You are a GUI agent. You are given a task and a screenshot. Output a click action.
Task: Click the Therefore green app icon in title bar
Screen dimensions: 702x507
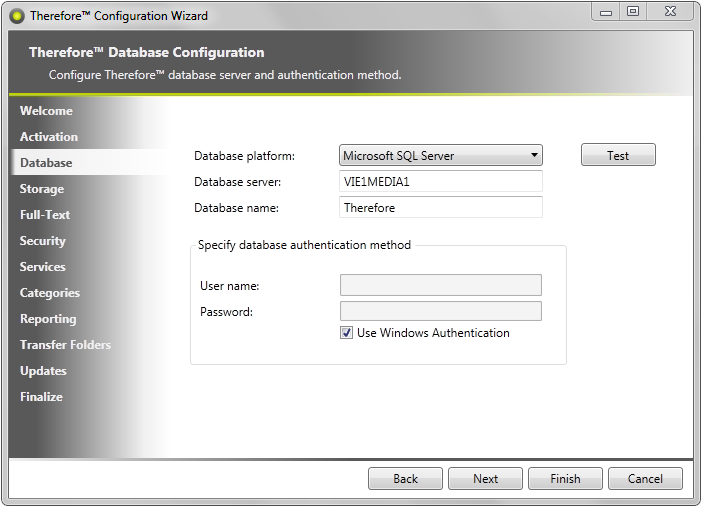click(17, 17)
